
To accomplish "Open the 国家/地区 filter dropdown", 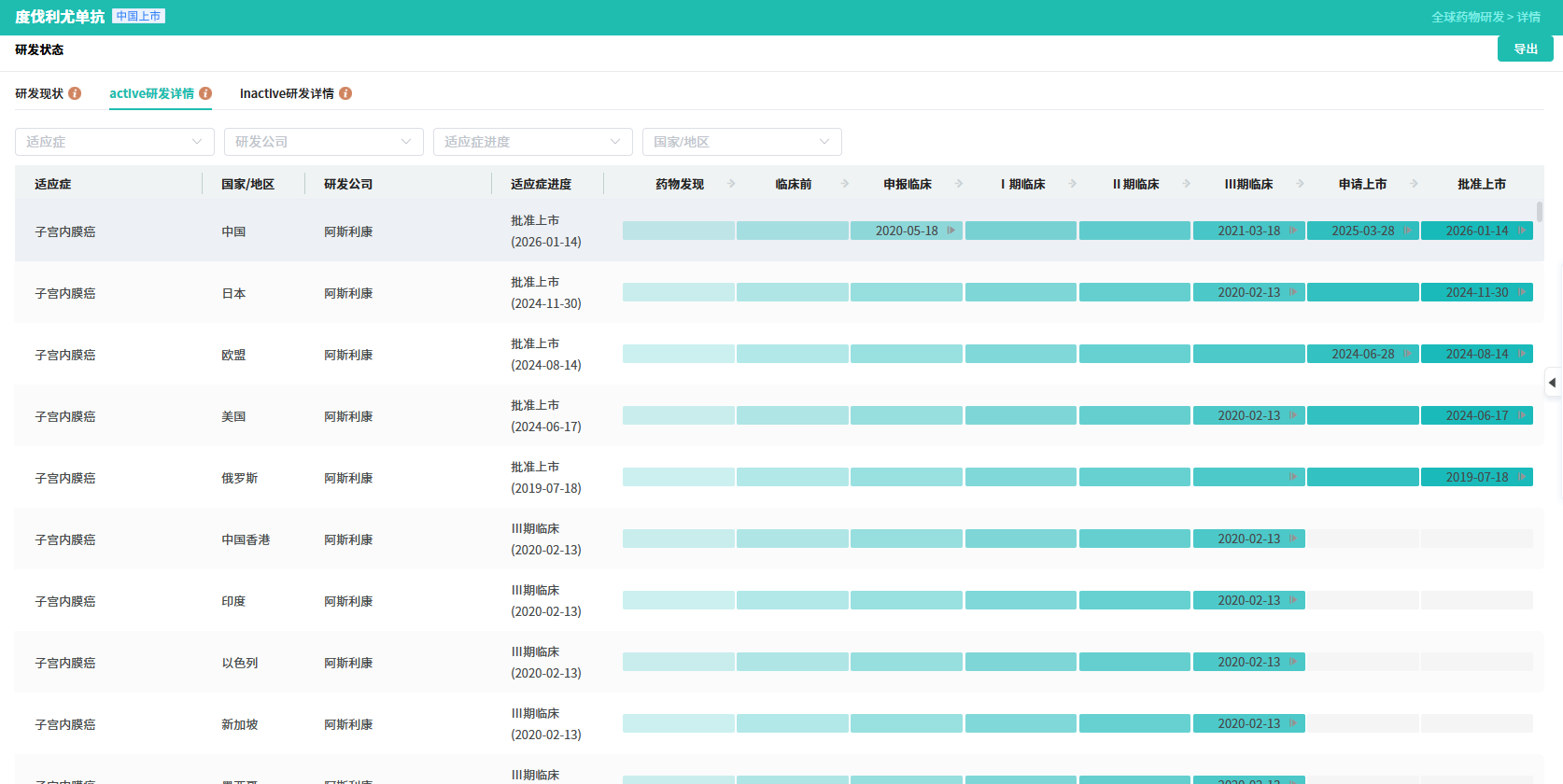I will point(741,142).
